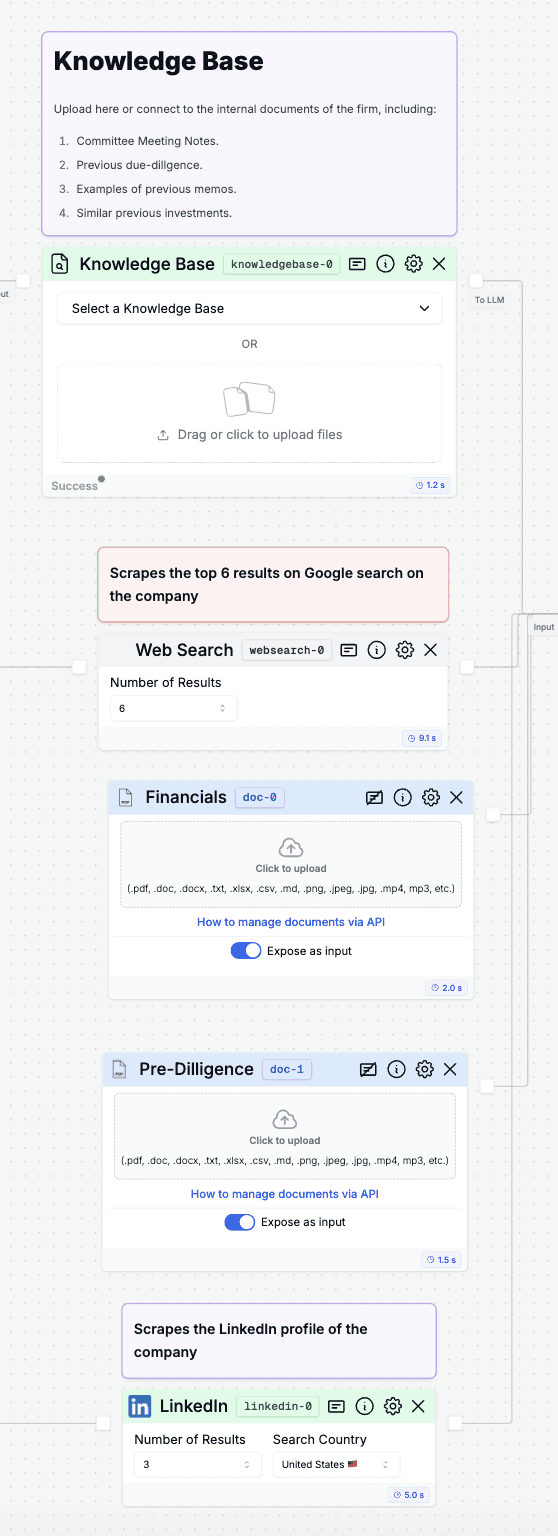The width and height of the screenshot is (558, 1536).
Task: Click Drag or click to upload files area
Action: 249,413
